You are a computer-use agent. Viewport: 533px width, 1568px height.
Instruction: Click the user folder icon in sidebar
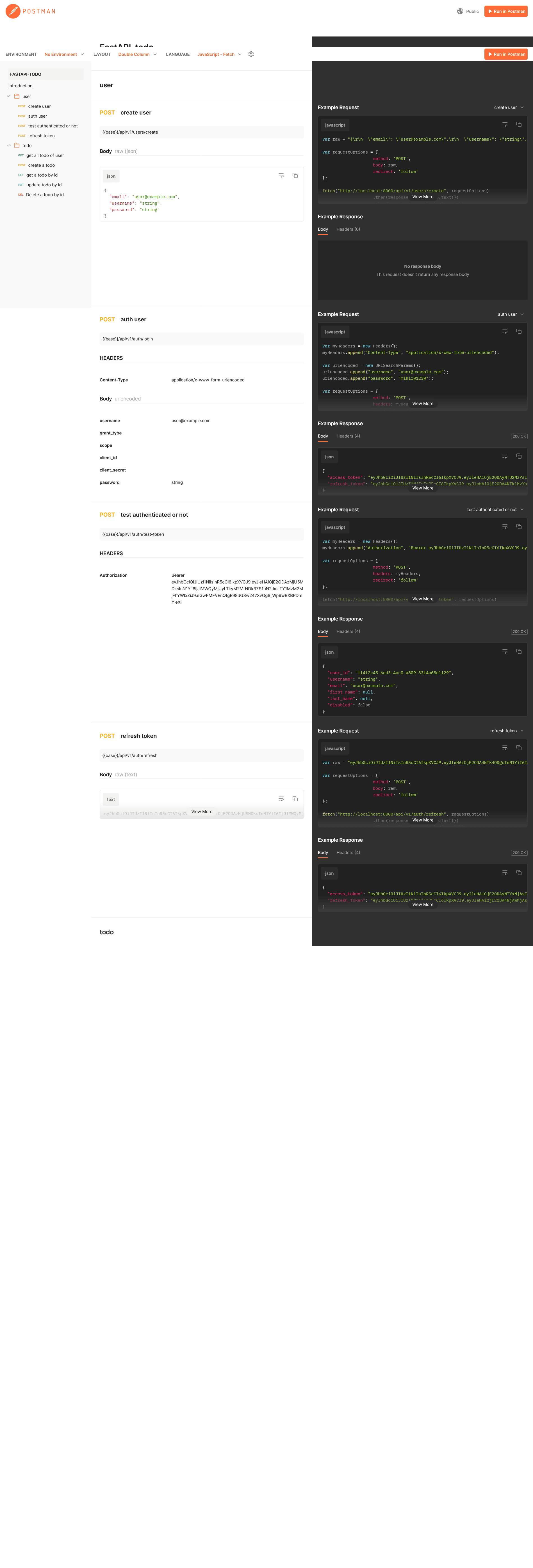17,96
